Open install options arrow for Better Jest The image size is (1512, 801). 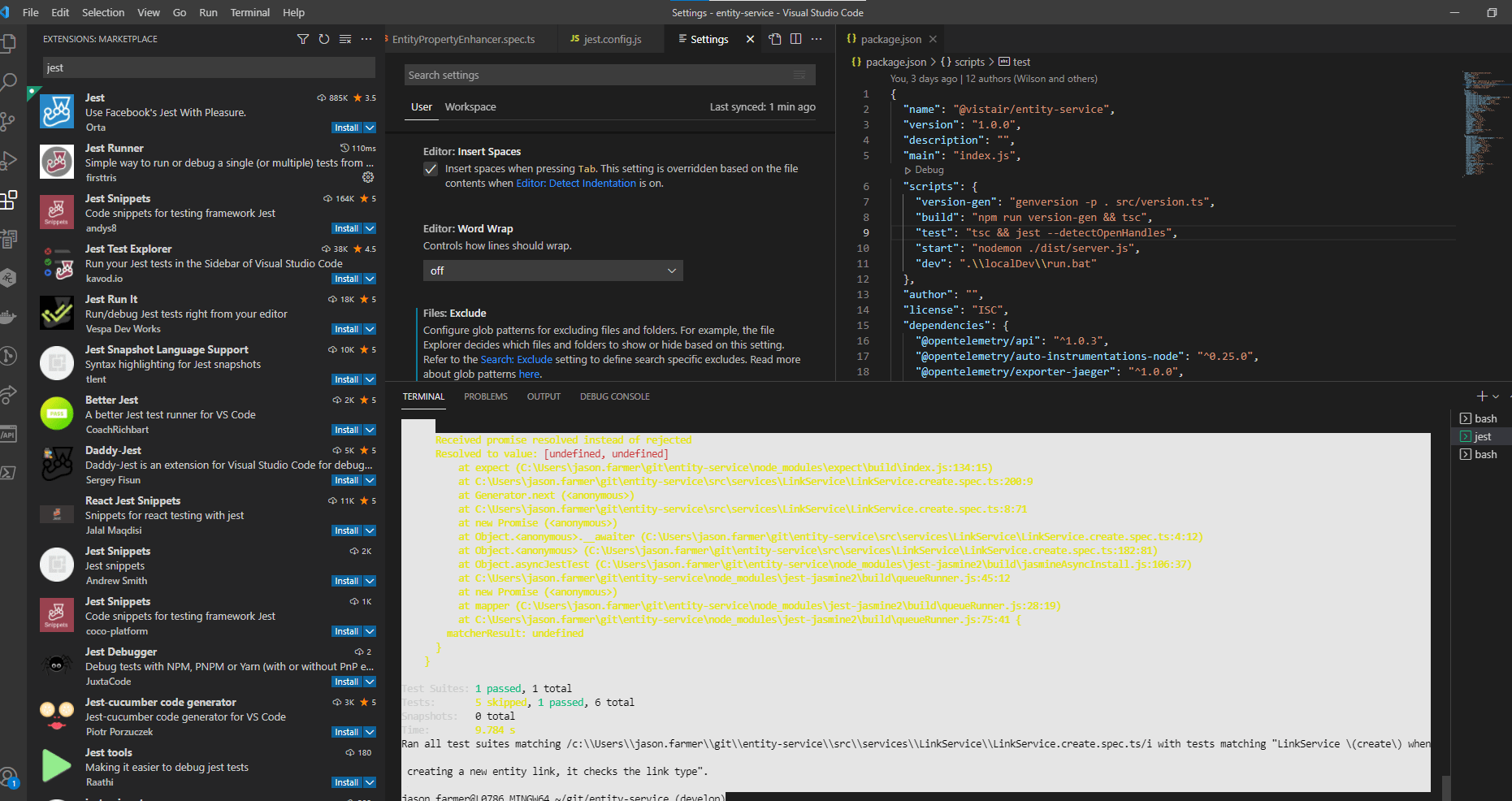[x=370, y=430]
